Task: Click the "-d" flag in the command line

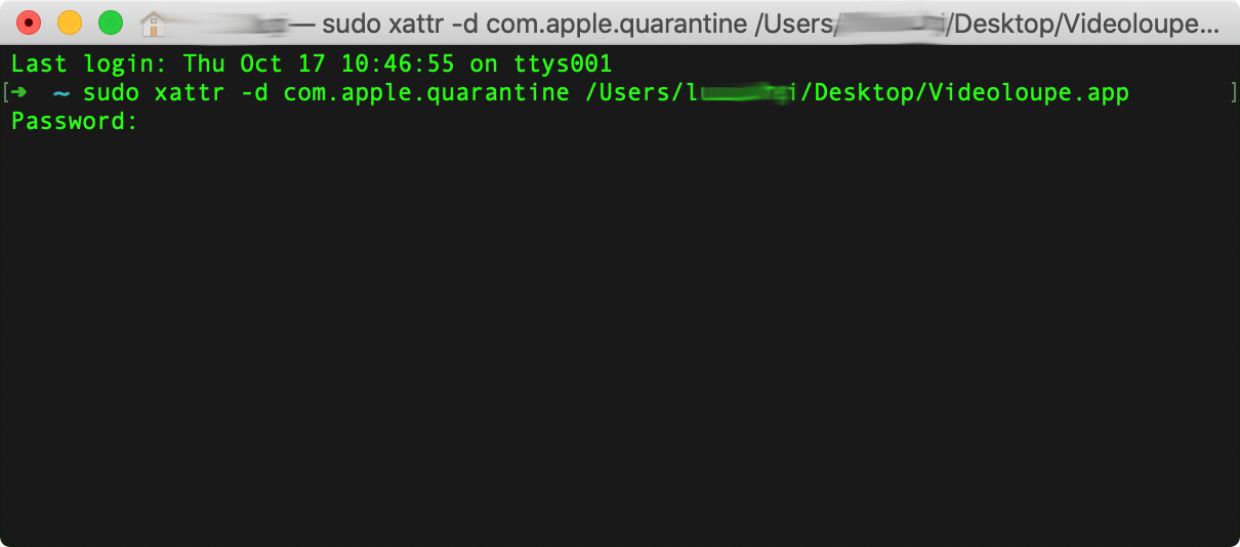Action: coord(254,93)
